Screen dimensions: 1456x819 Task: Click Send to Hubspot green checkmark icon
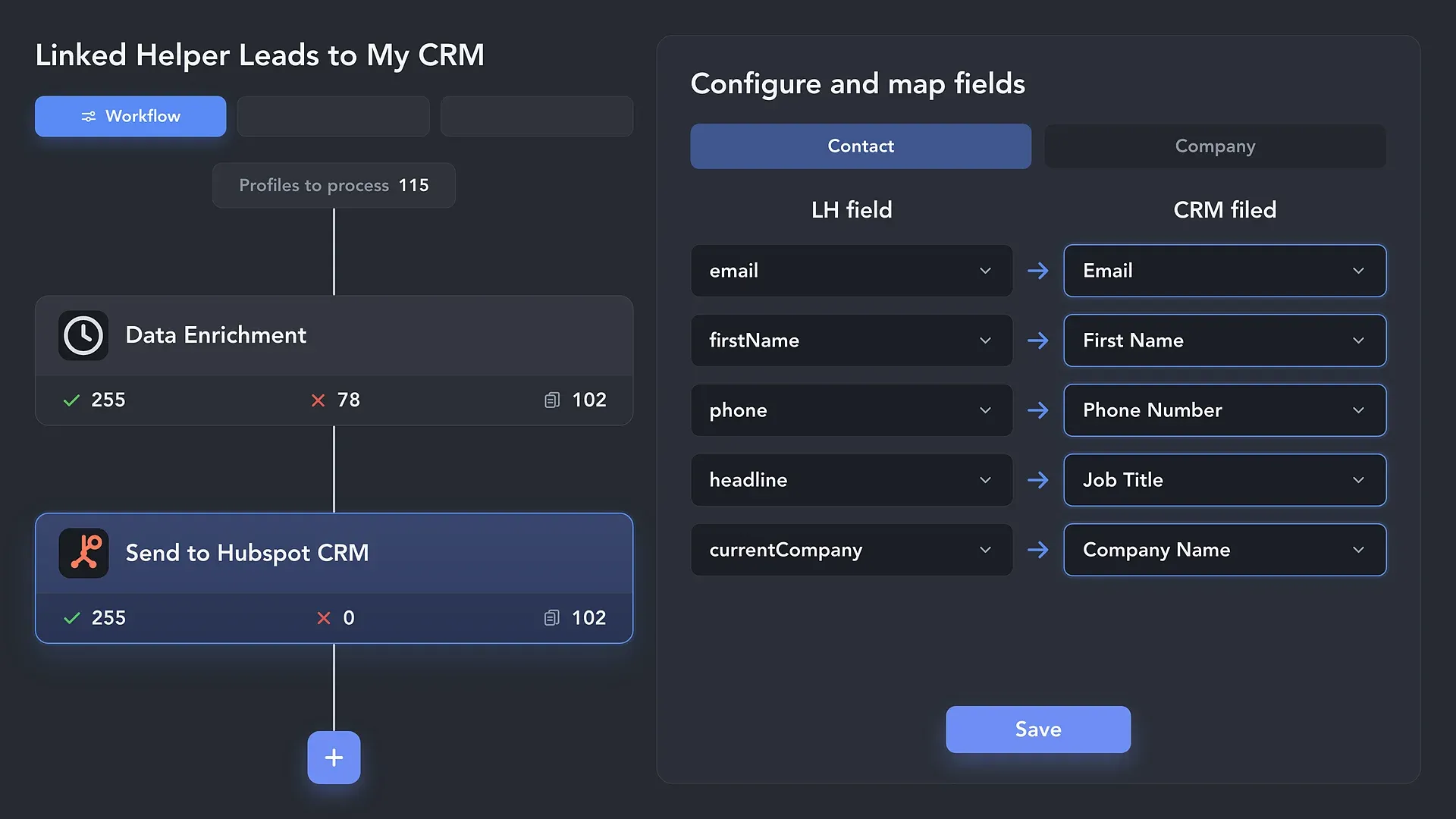click(72, 618)
